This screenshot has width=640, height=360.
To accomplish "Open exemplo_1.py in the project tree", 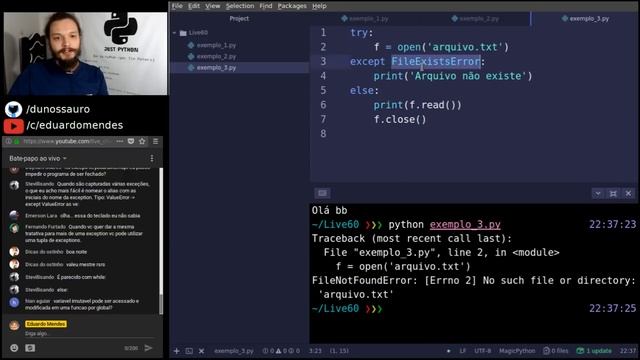I will point(216,45).
